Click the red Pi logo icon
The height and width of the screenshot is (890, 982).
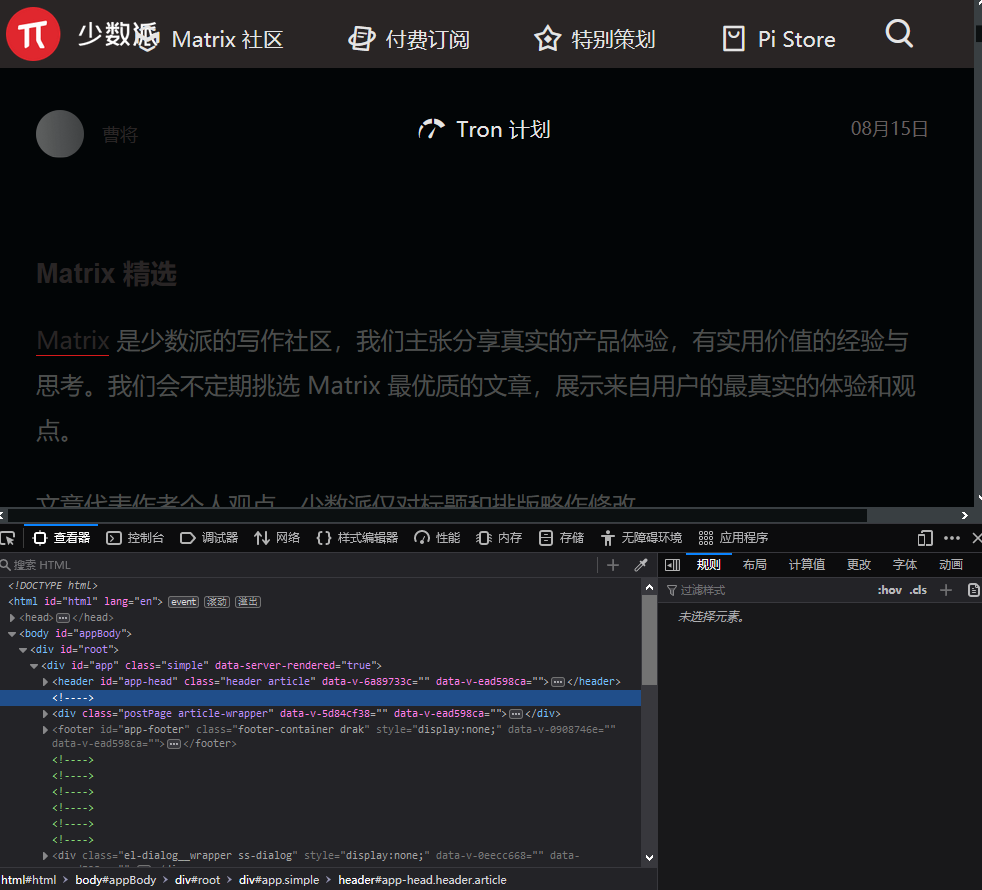pyautogui.click(x=33, y=34)
